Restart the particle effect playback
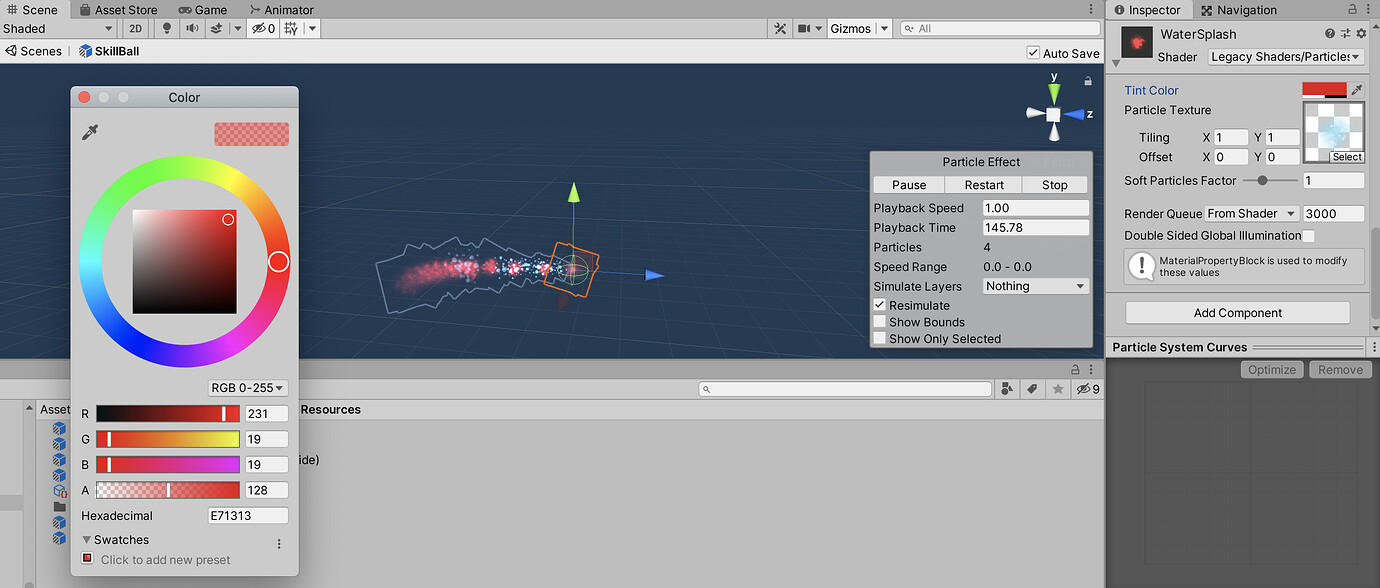This screenshot has width=1380, height=588. coord(983,185)
